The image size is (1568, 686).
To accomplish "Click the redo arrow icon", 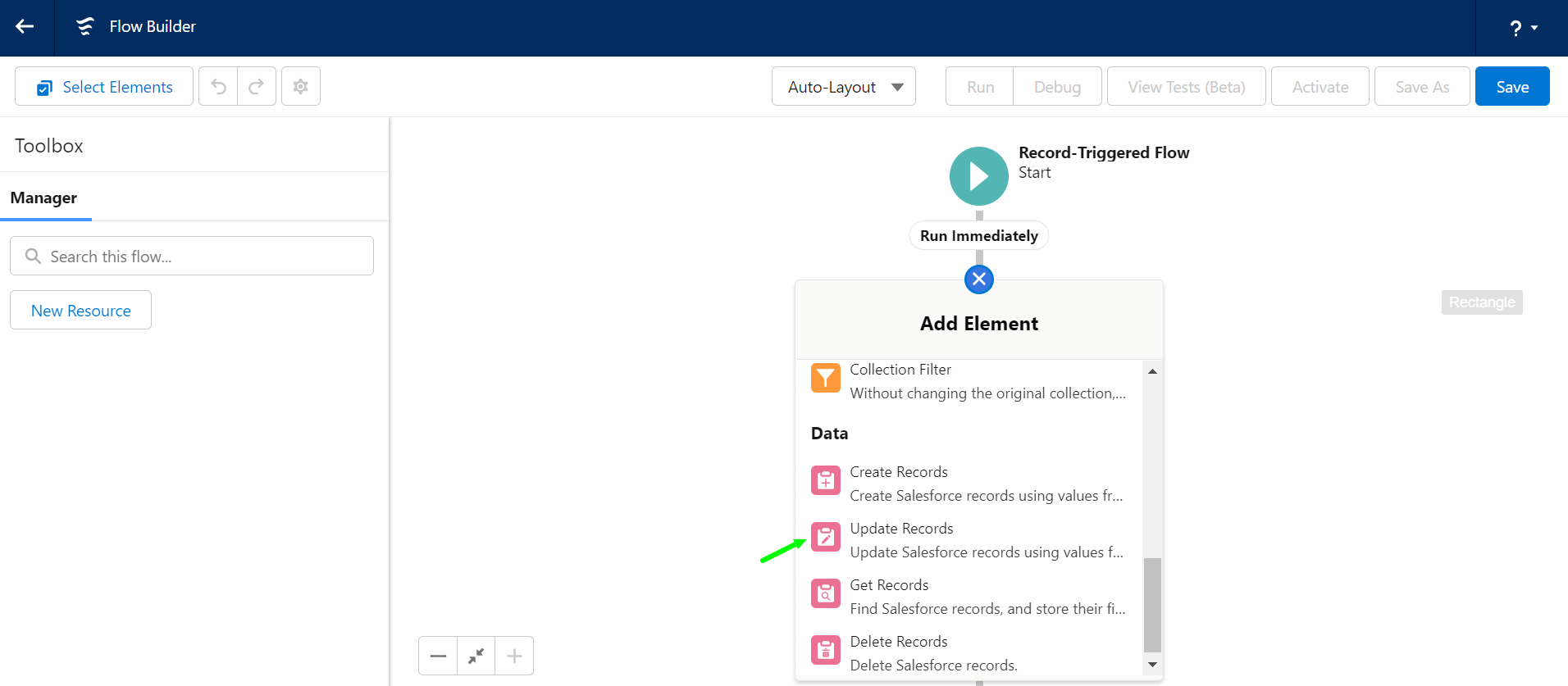I will [257, 87].
